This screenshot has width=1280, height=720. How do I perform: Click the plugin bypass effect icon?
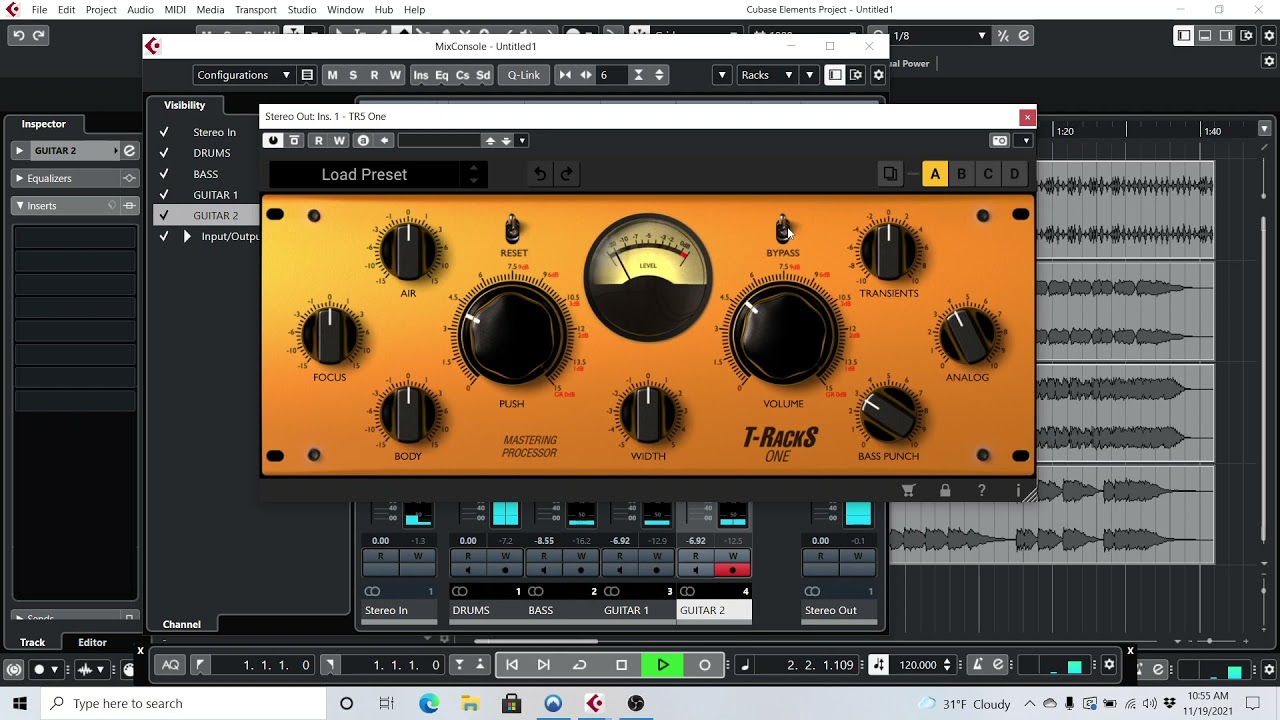click(295, 141)
